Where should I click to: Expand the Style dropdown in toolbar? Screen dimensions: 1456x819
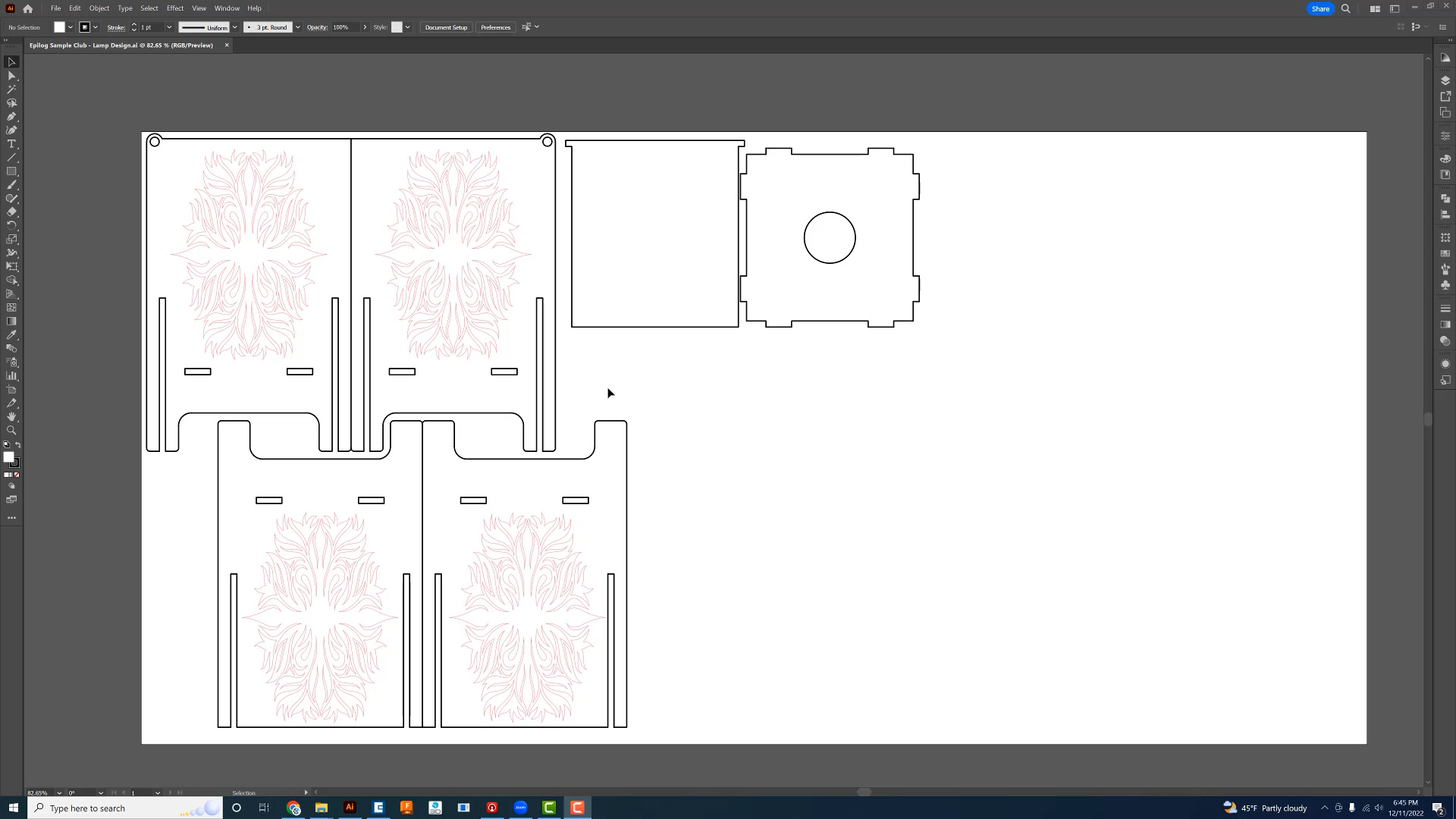pyautogui.click(x=407, y=27)
